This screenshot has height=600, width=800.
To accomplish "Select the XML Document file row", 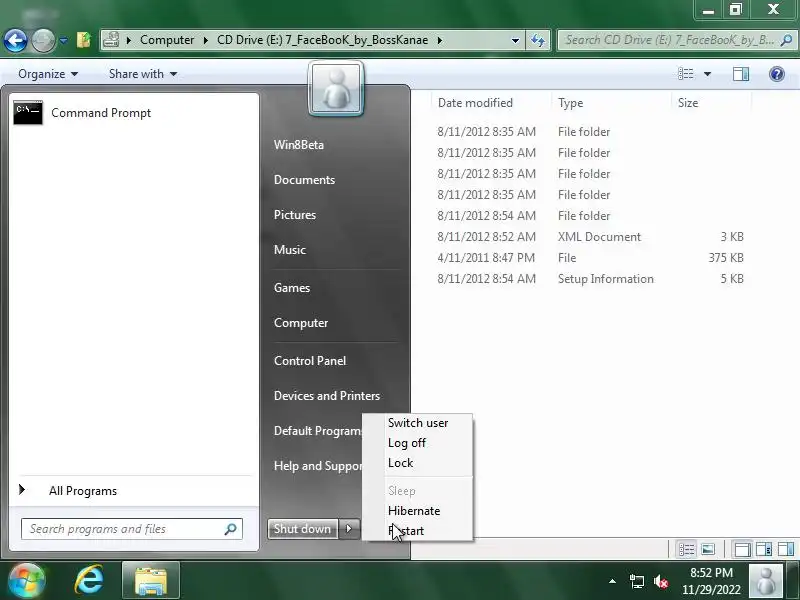I will coord(590,237).
